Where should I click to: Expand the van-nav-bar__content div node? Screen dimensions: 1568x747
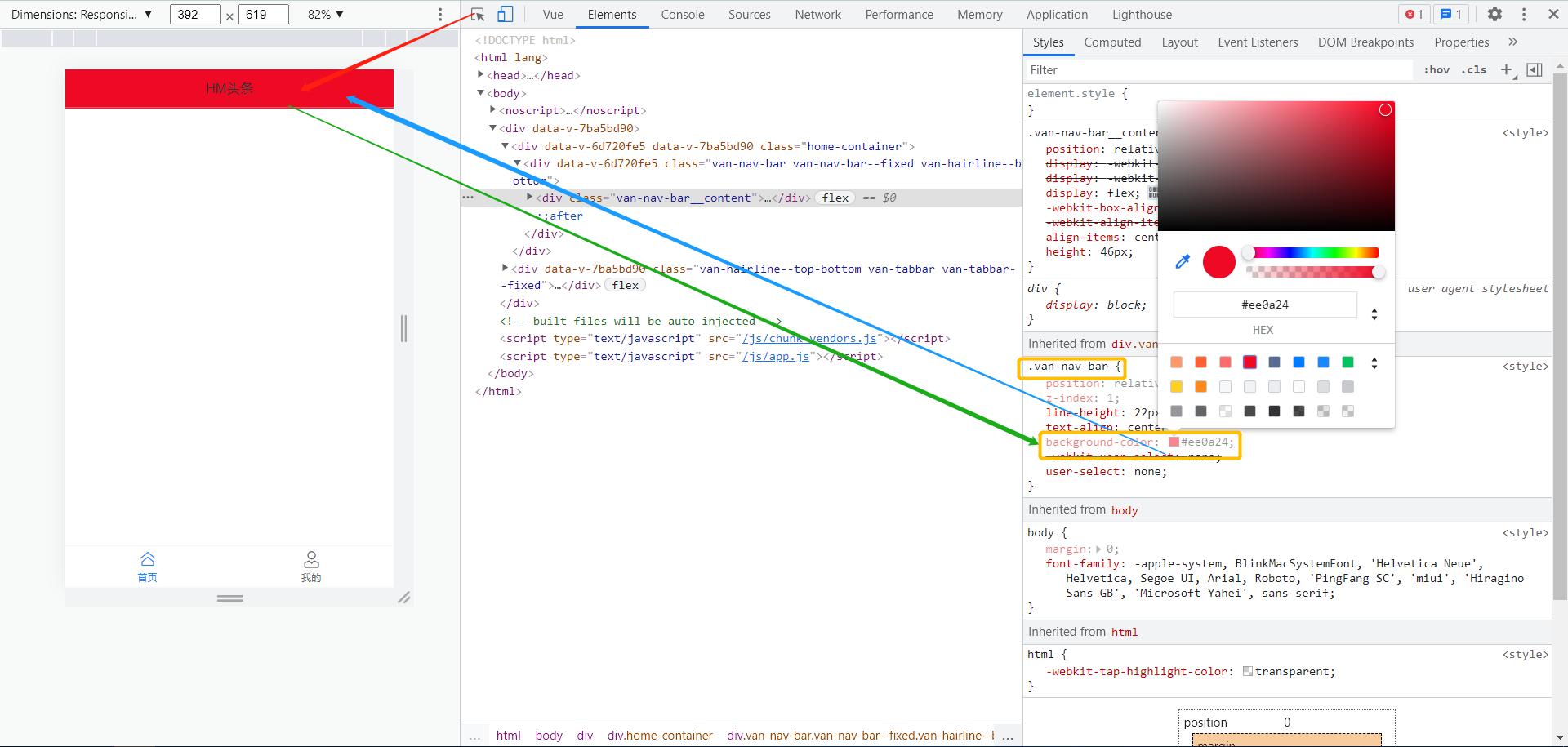[530, 198]
